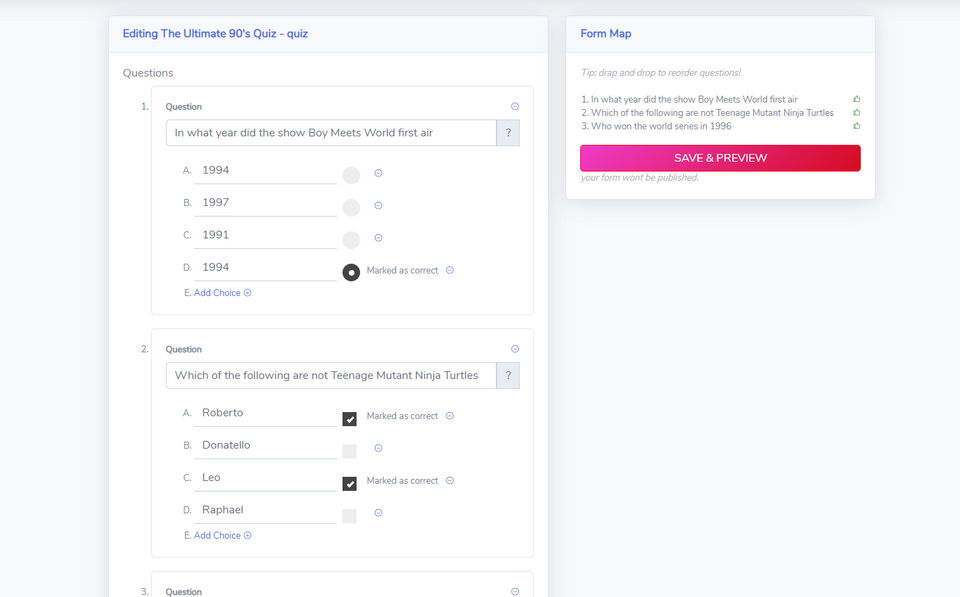Edit the Roberto choice text
The image size is (960, 597).
coord(265,413)
